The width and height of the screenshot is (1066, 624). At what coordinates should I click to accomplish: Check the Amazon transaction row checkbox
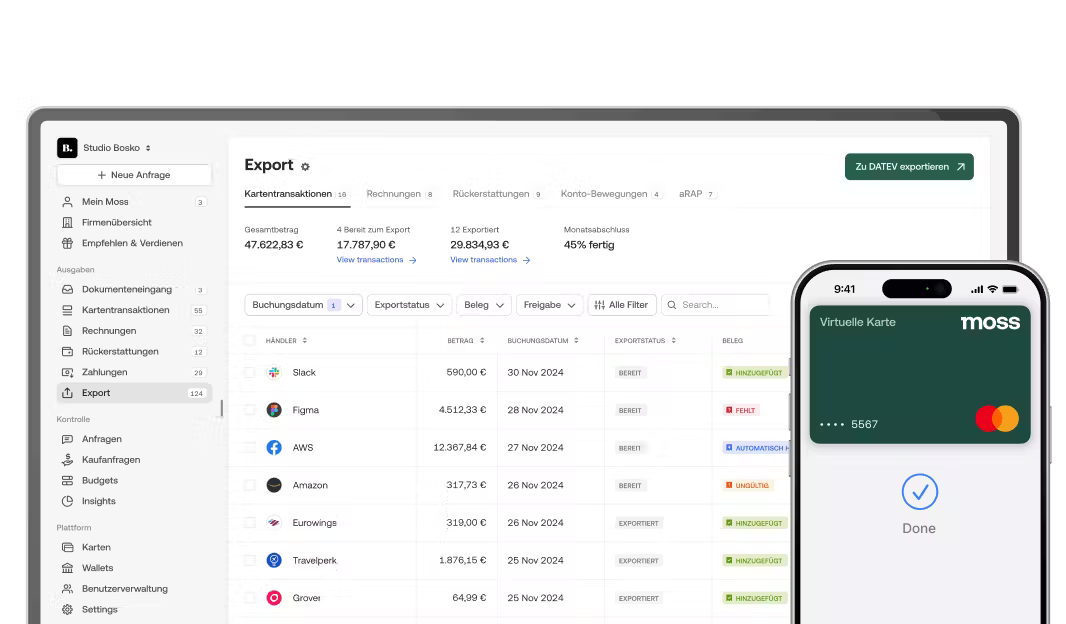tap(250, 485)
